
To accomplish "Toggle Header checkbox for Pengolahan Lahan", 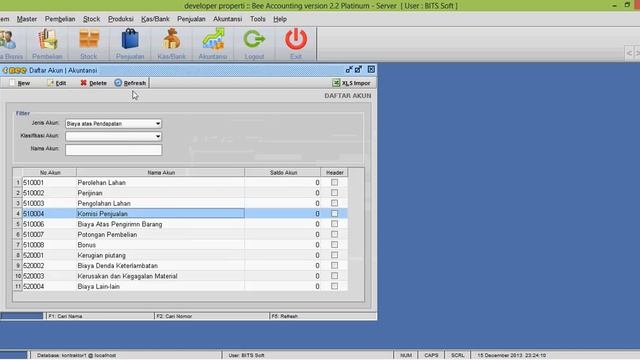I will 334,203.
